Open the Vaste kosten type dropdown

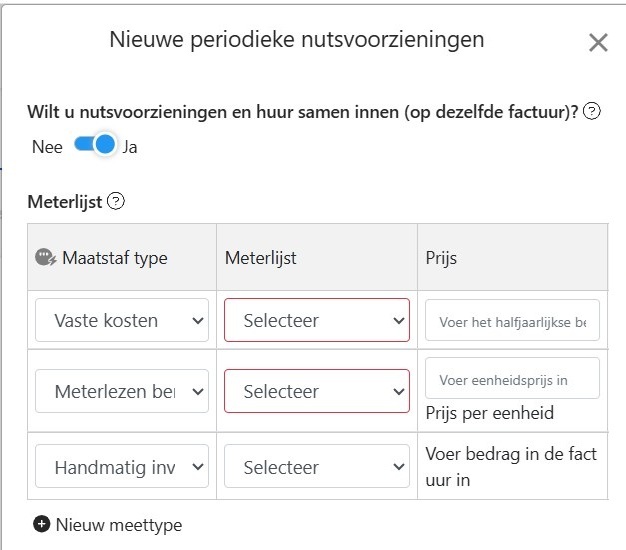[x=122, y=321]
